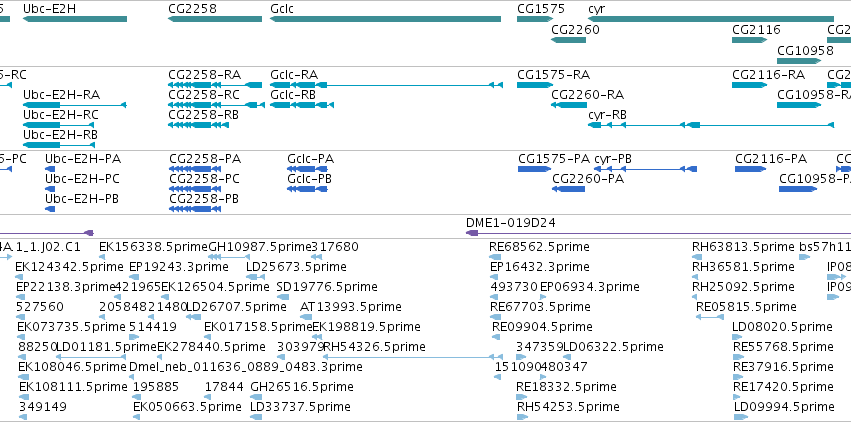
Task: Click the CG2258-PC protein feature
Action: point(195,189)
